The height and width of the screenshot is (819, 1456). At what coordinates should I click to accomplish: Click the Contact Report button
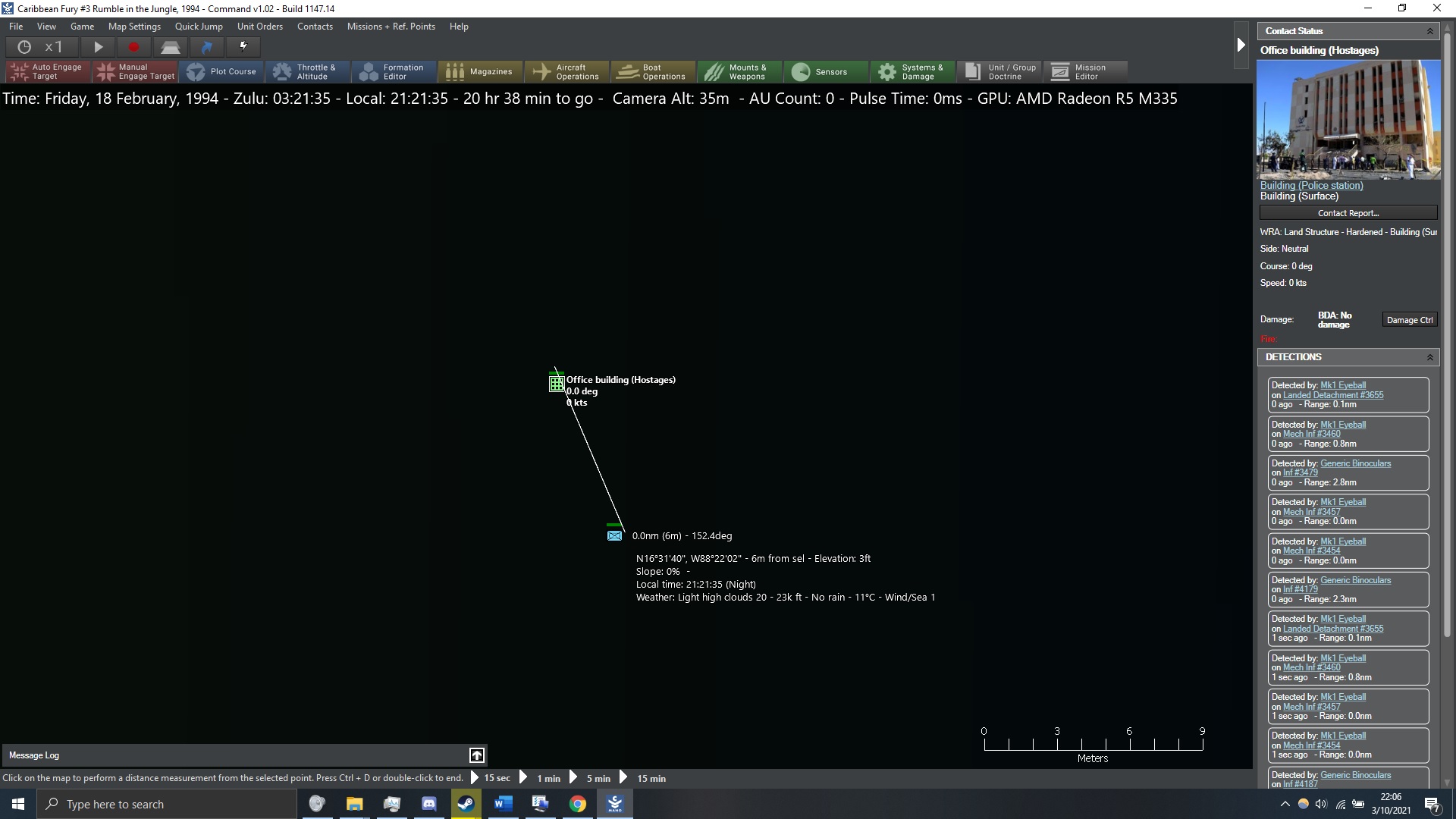click(x=1349, y=212)
